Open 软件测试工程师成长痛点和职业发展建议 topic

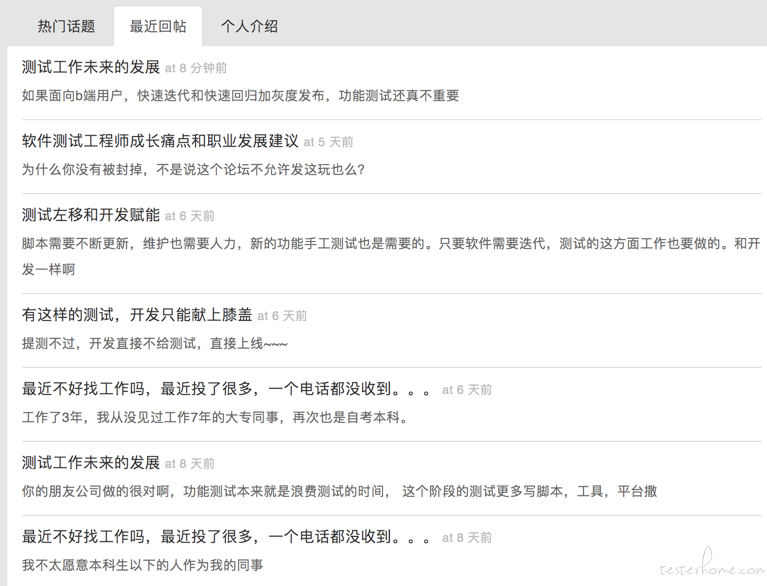[x=160, y=141]
